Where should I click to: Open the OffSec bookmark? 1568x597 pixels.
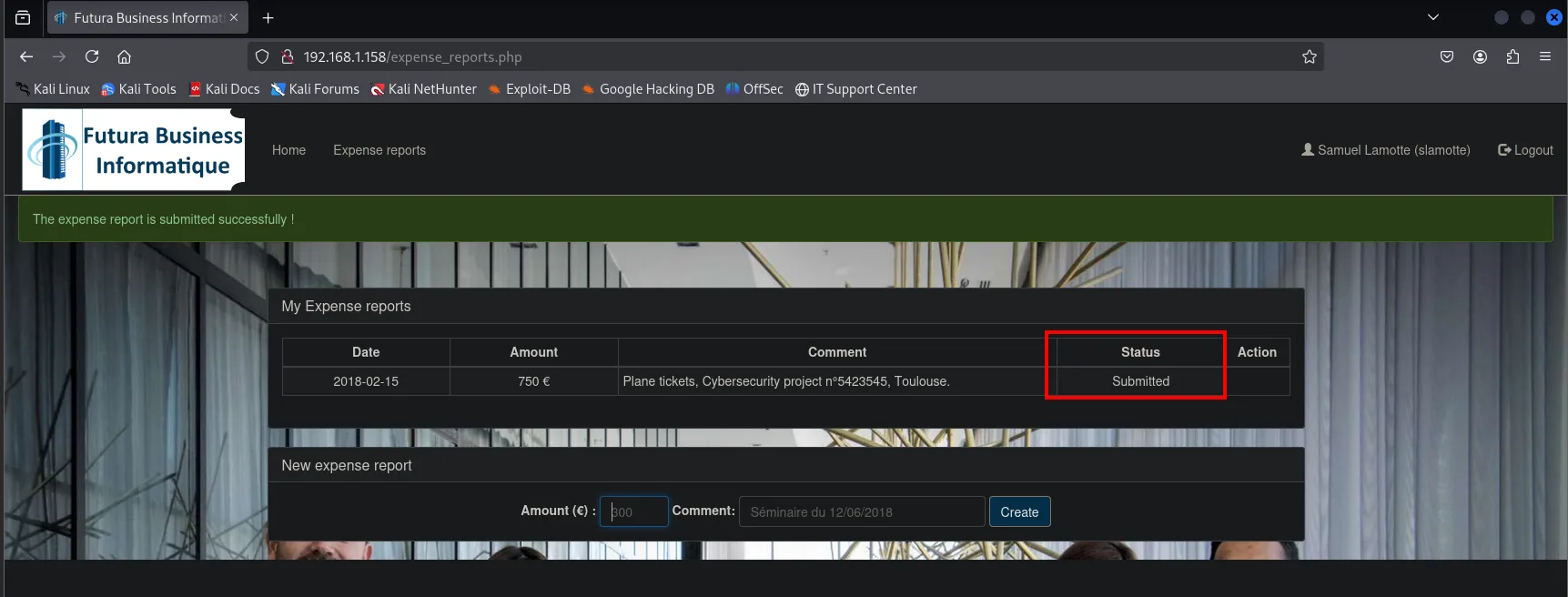[x=754, y=89]
